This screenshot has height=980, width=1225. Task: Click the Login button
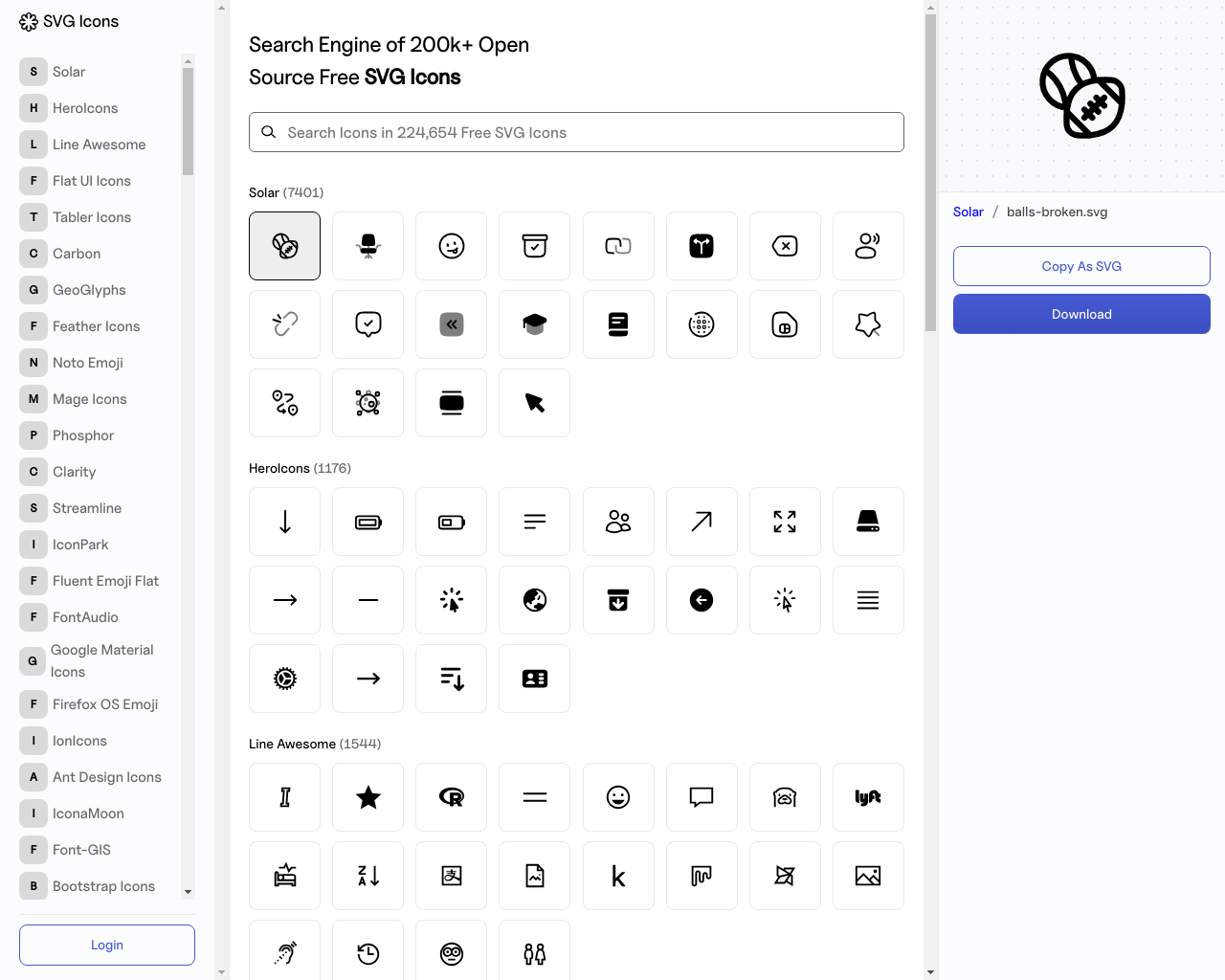pyautogui.click(x=107, y=945)
